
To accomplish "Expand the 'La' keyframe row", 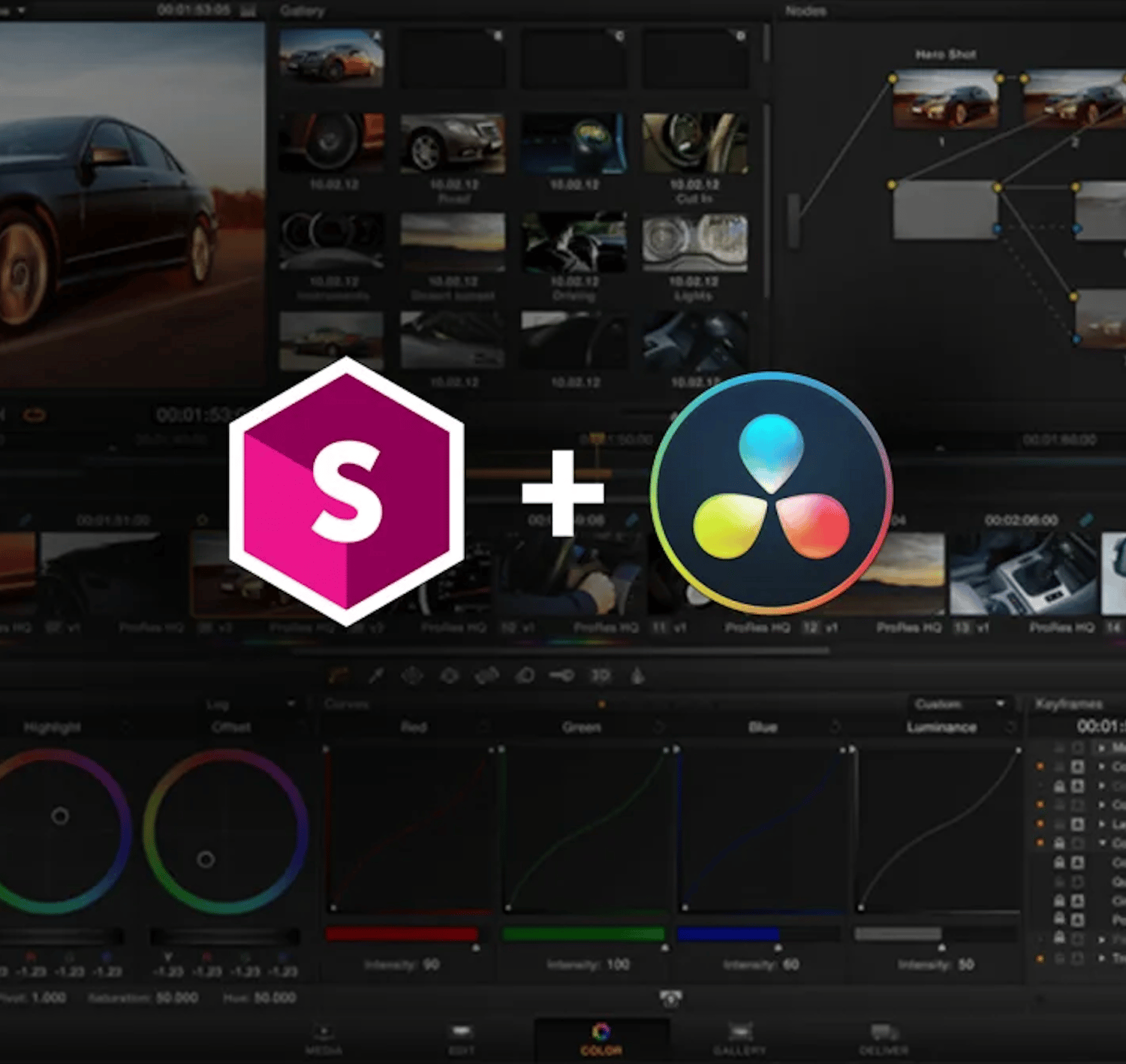I will point(1102,824).
